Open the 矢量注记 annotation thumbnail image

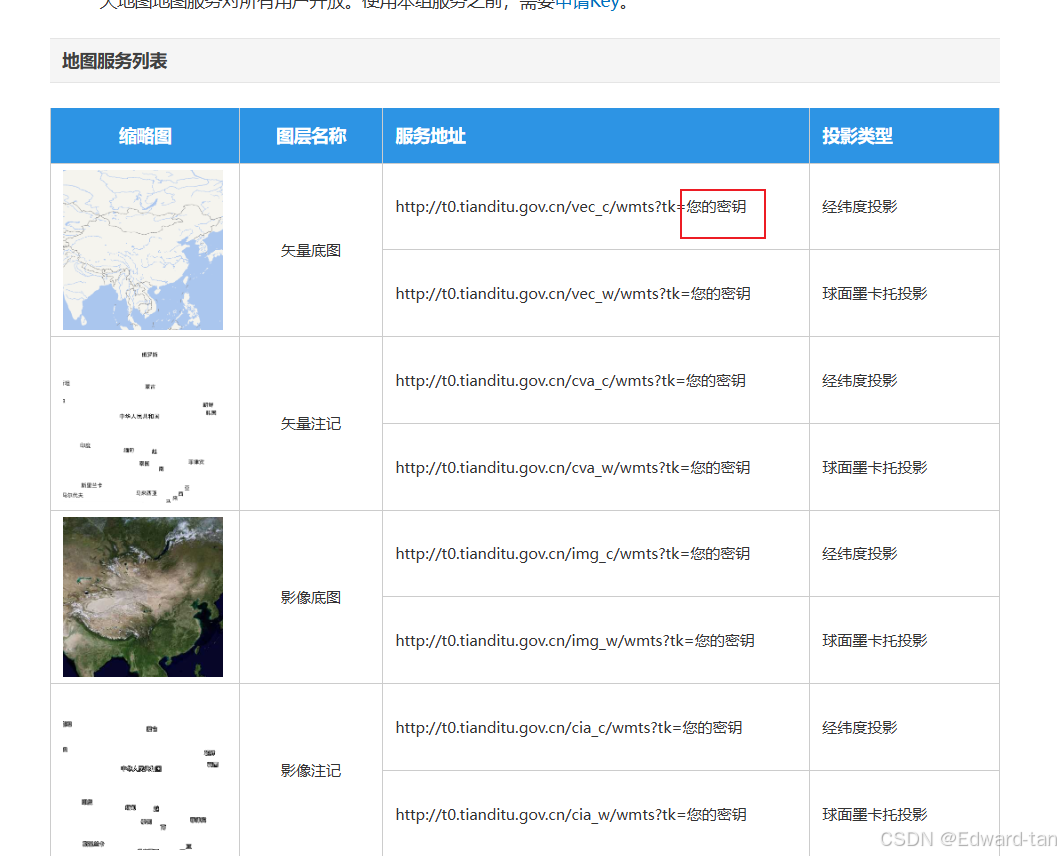tap(143, 424)
